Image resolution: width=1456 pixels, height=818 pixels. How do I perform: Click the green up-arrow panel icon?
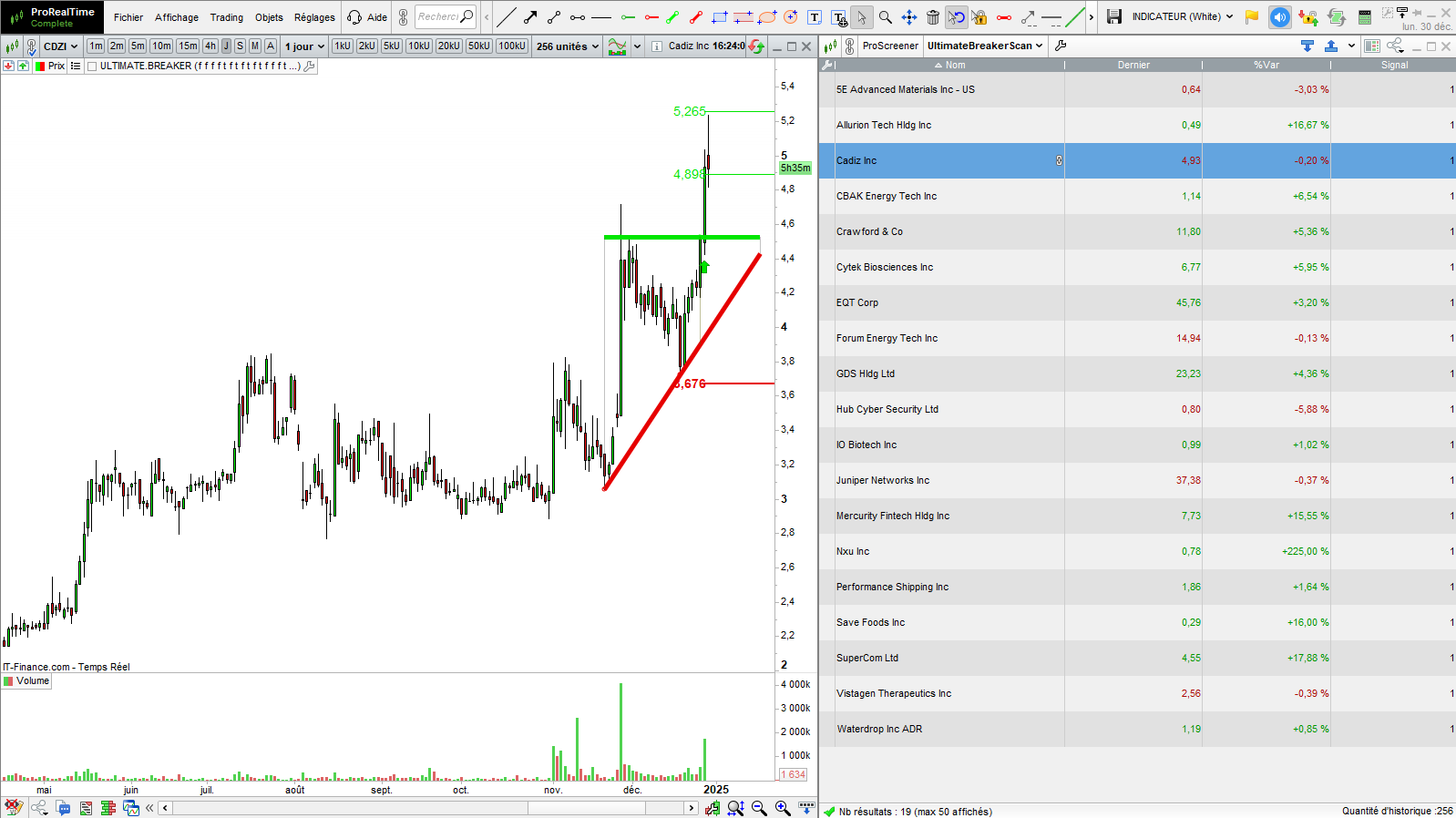[23, 66]
